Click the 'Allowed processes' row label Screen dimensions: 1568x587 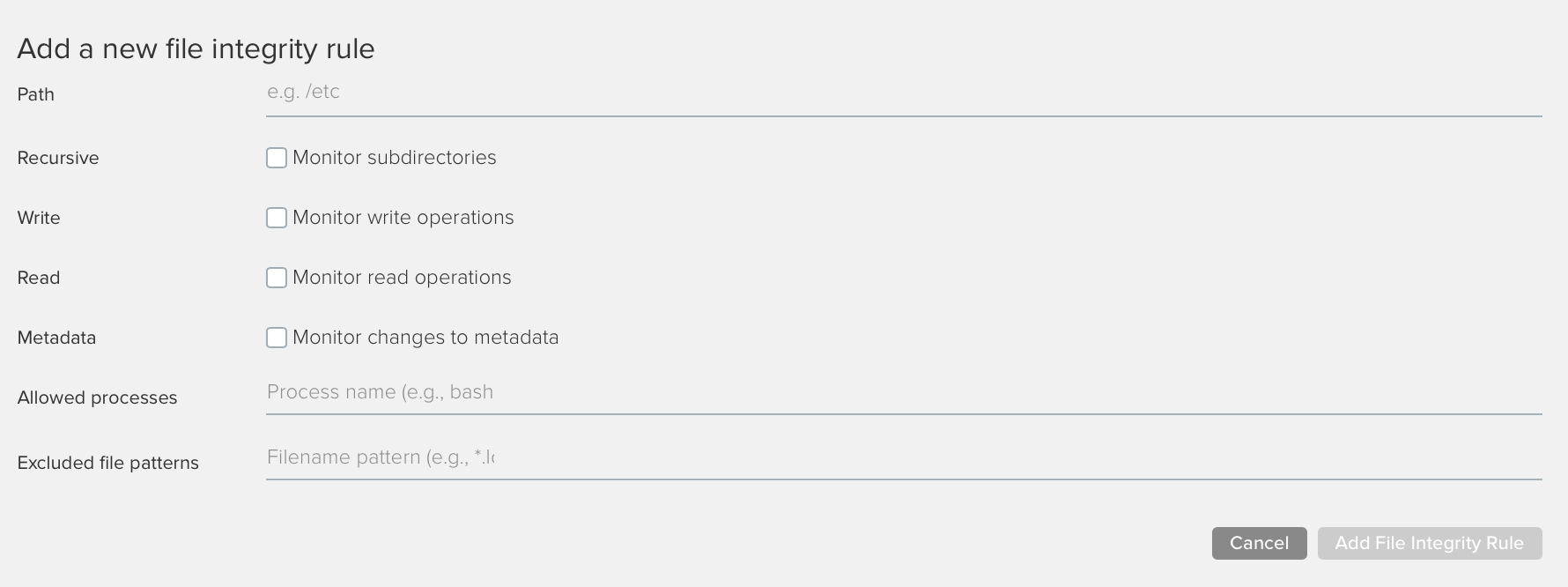(98, 398)
